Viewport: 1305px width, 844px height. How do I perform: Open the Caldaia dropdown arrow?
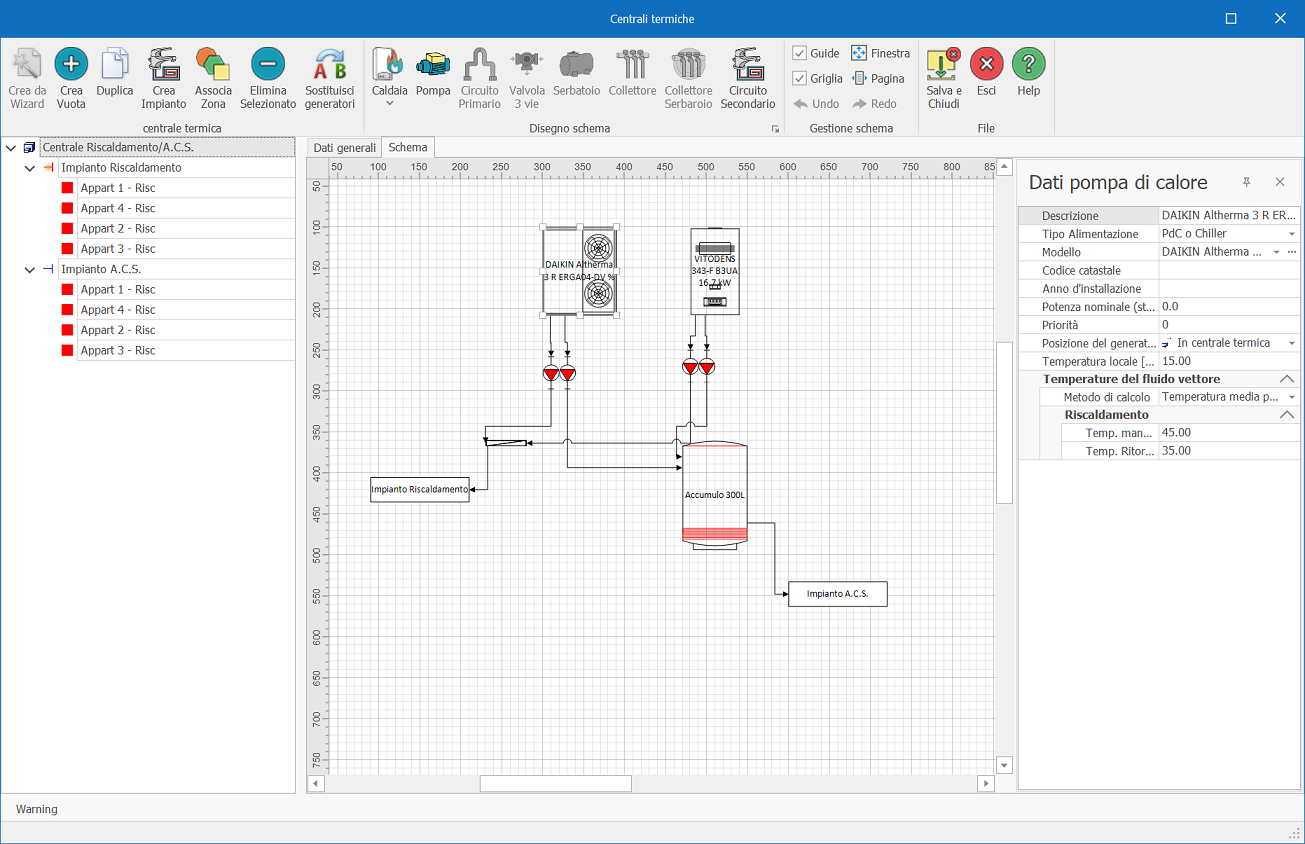[x=389, y=103]
